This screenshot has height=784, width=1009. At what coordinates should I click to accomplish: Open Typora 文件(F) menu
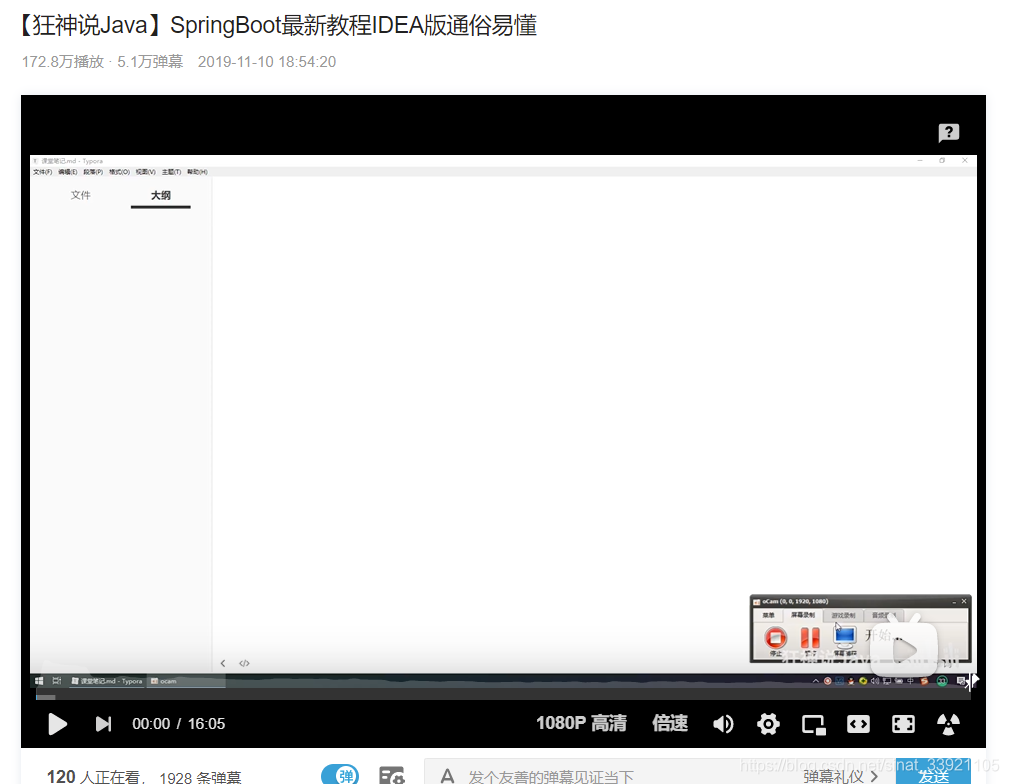(42, 172)
